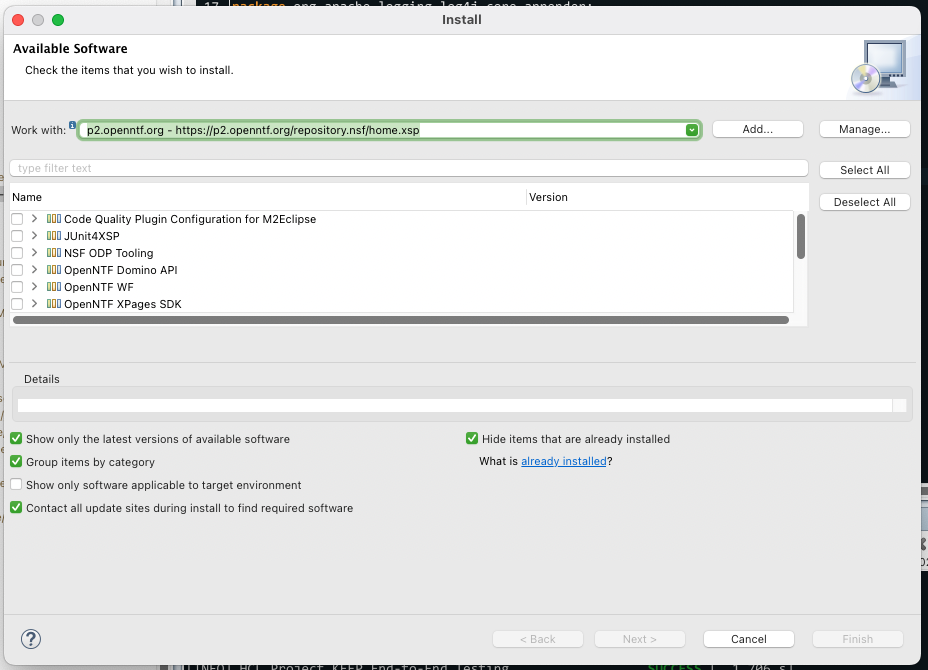Click the NSF ODP Tooling category icon
928x670 pixels.
[54, 253]
